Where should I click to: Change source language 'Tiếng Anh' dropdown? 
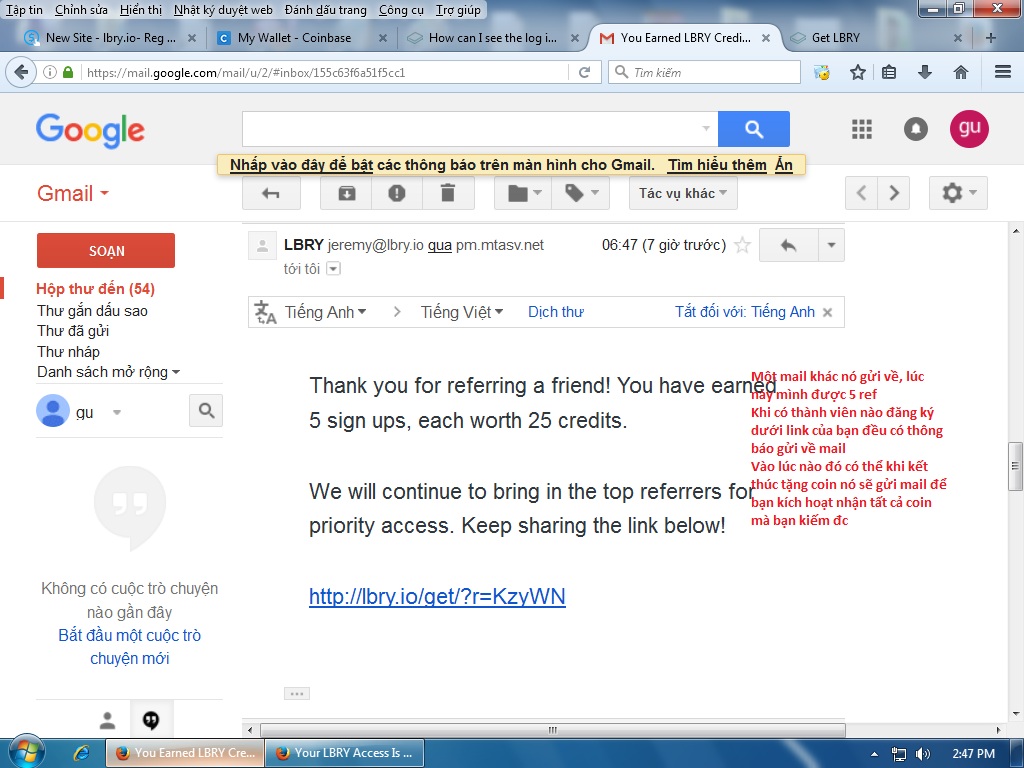(325, 312)
